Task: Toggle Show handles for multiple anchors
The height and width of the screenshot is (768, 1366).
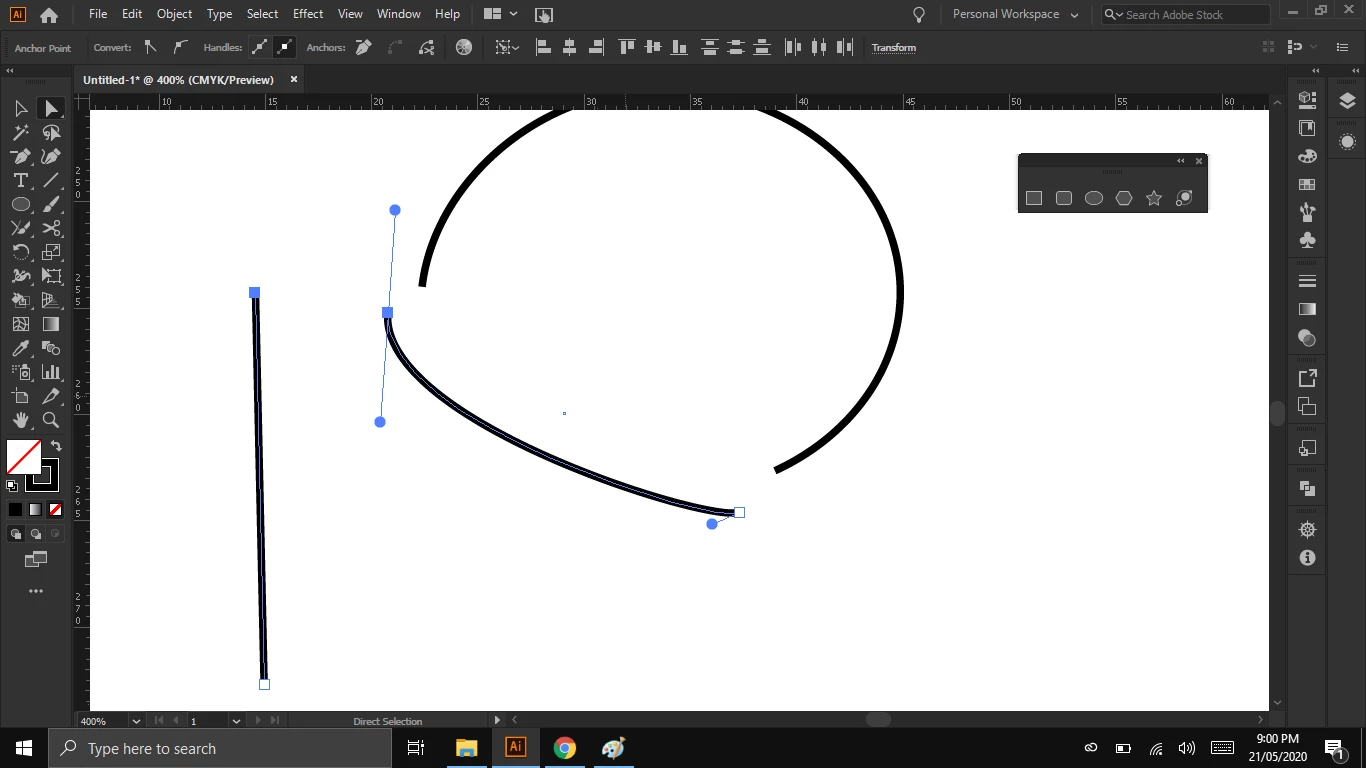Action: (x=260, y=47)
